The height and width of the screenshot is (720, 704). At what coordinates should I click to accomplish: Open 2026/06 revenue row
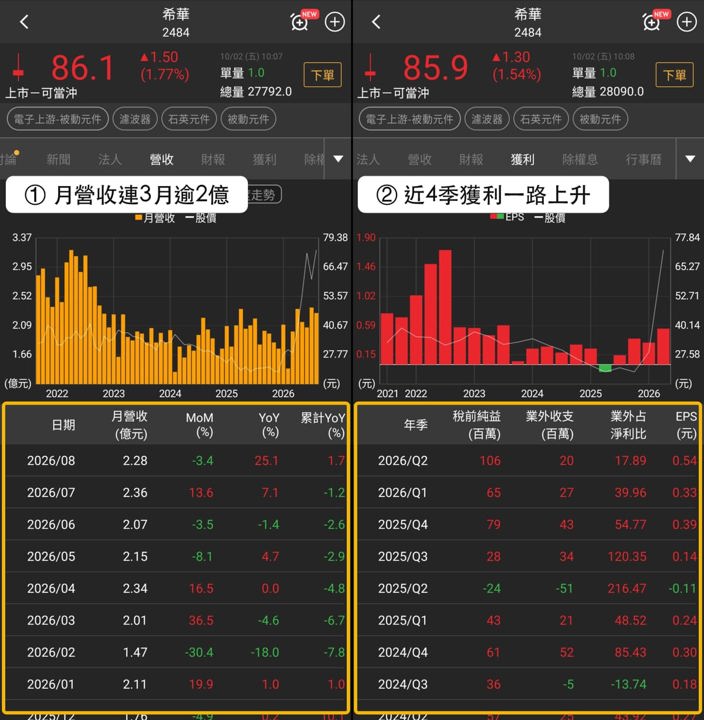[x=176, y=524]
